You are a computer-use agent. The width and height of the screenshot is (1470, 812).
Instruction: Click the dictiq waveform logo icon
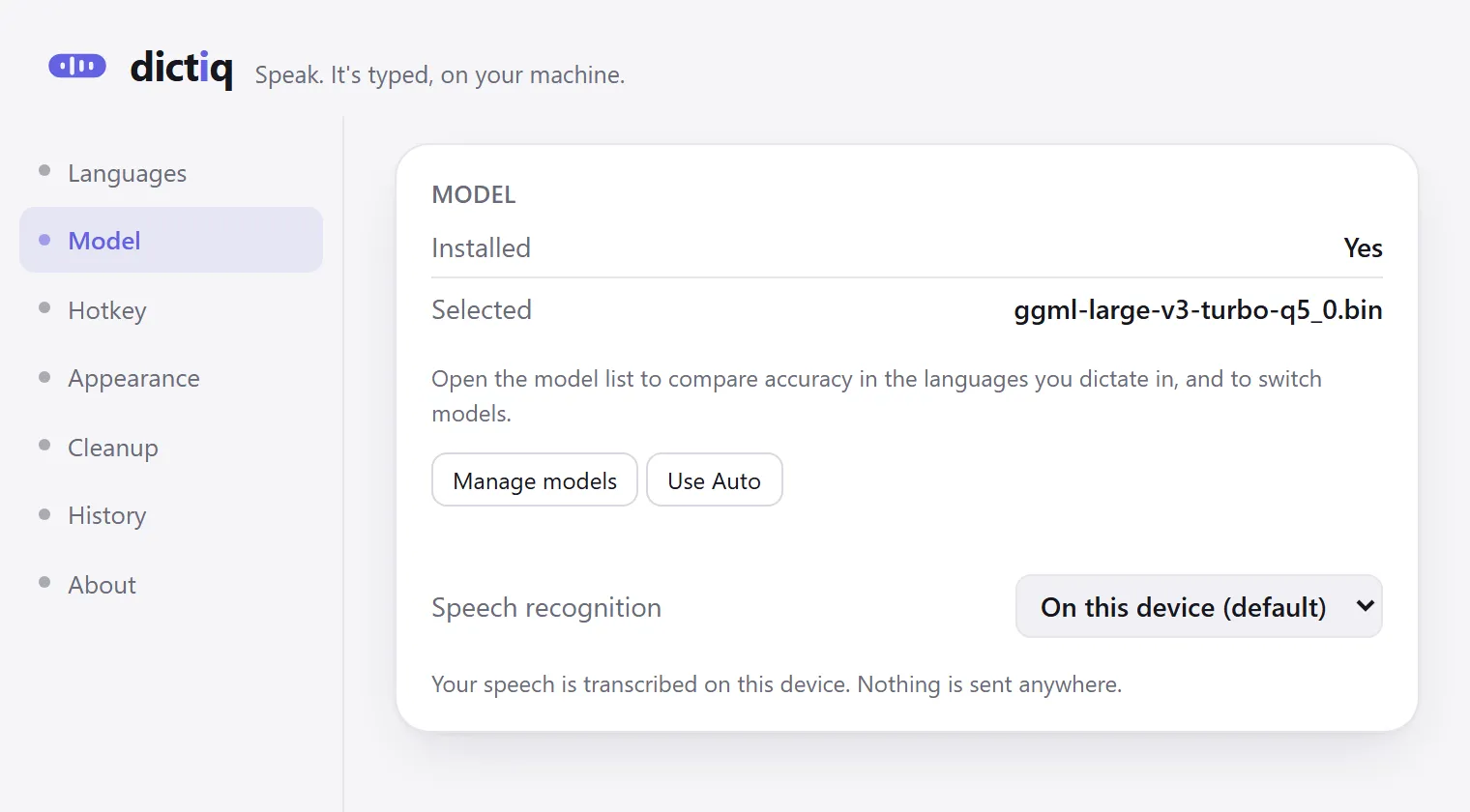[77, 66]
